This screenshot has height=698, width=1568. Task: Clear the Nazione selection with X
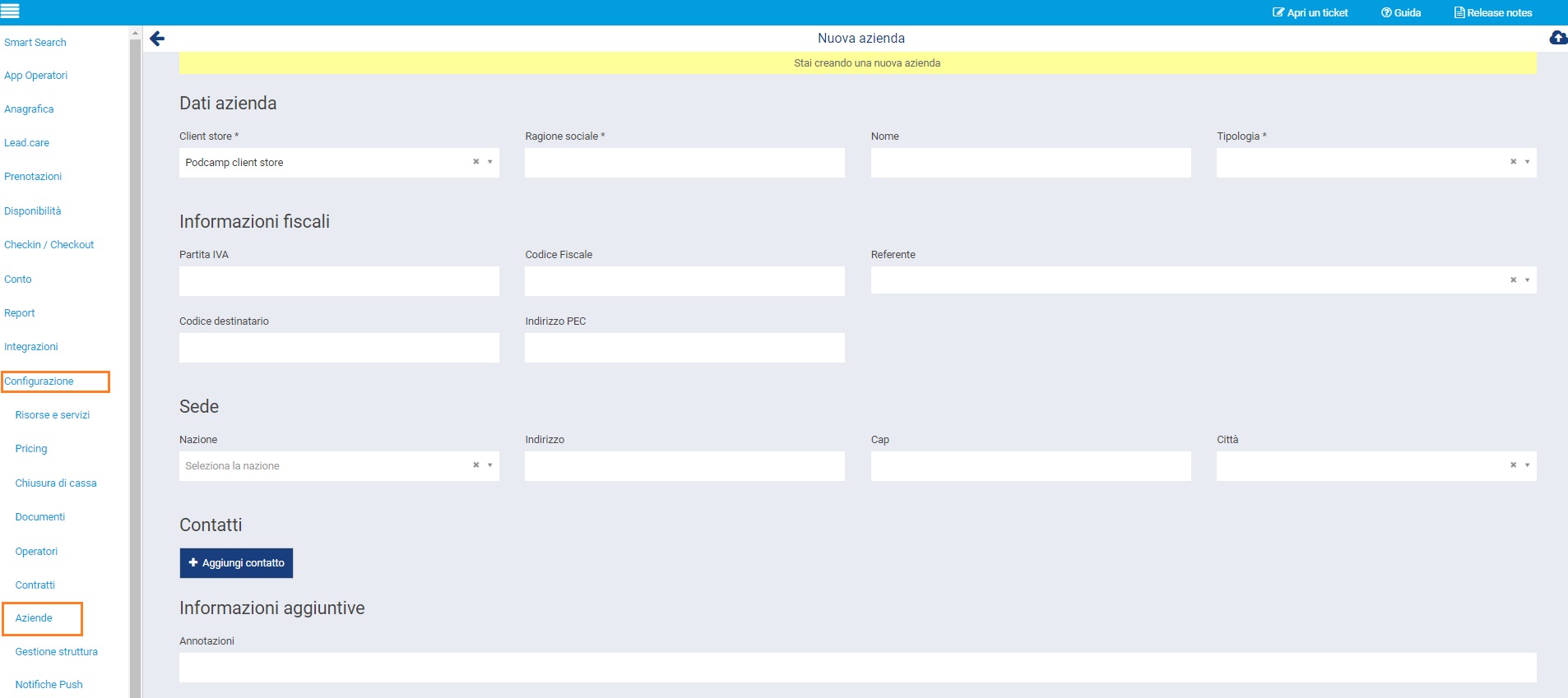click(x=476, y=465)
